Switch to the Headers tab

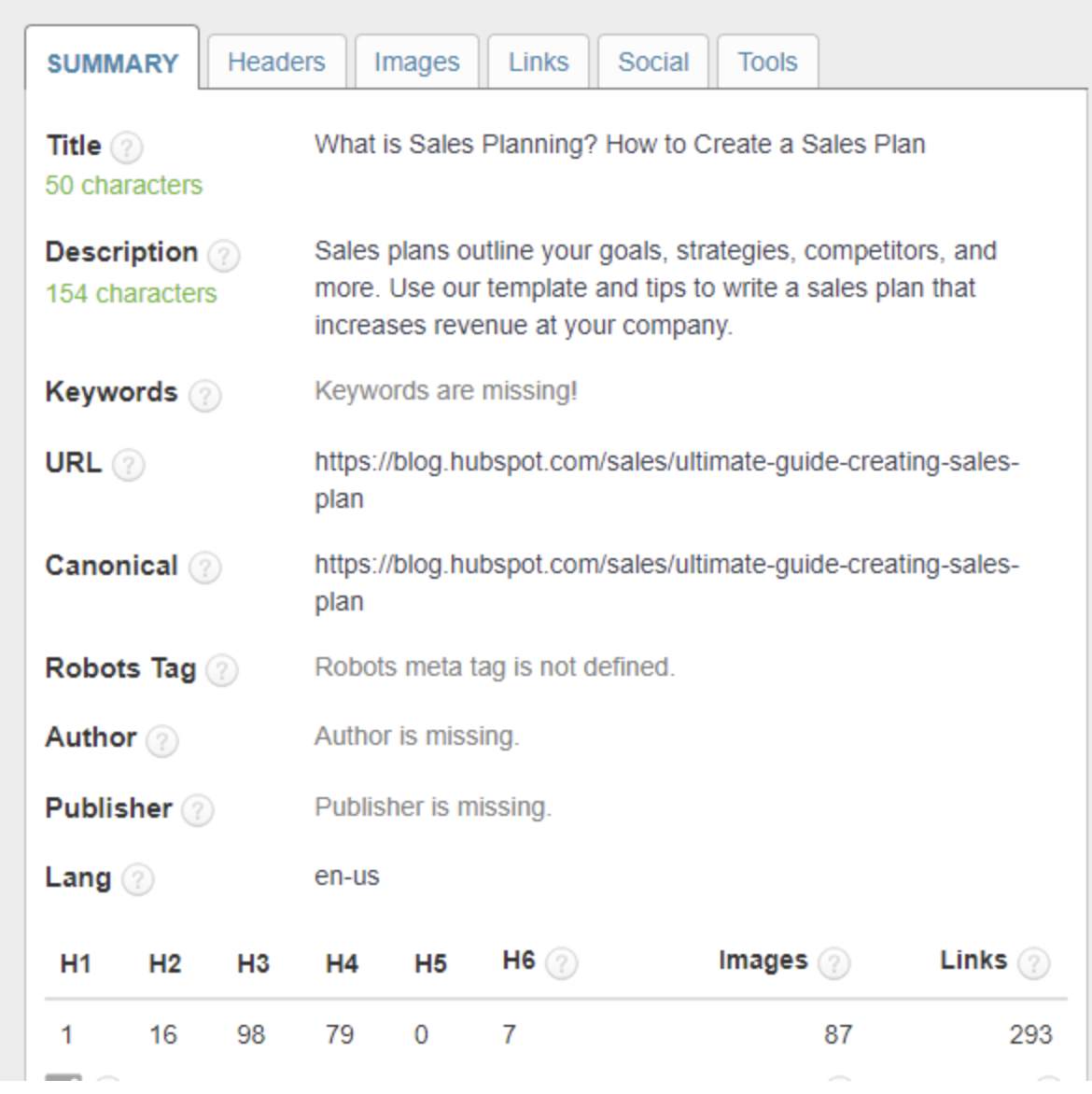pyautogui.click(x=276, y=62)
